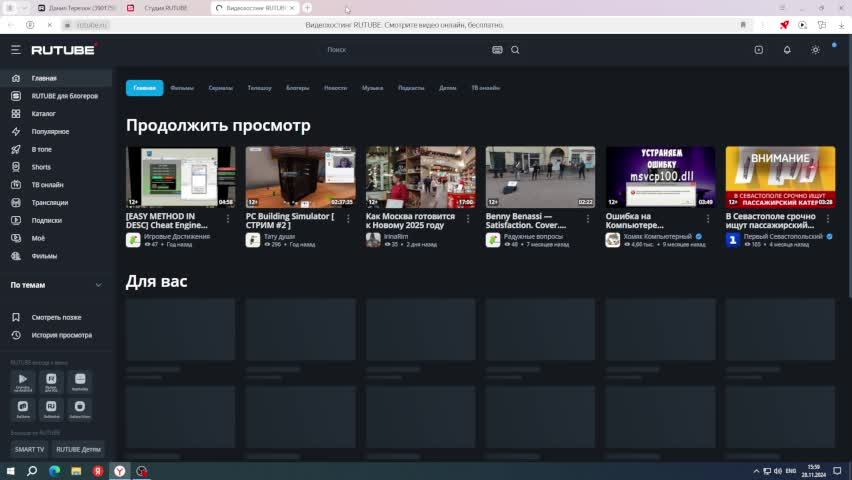Open options menu for В Севастополе video
The image size is (852, 480).
click(828, 219)
